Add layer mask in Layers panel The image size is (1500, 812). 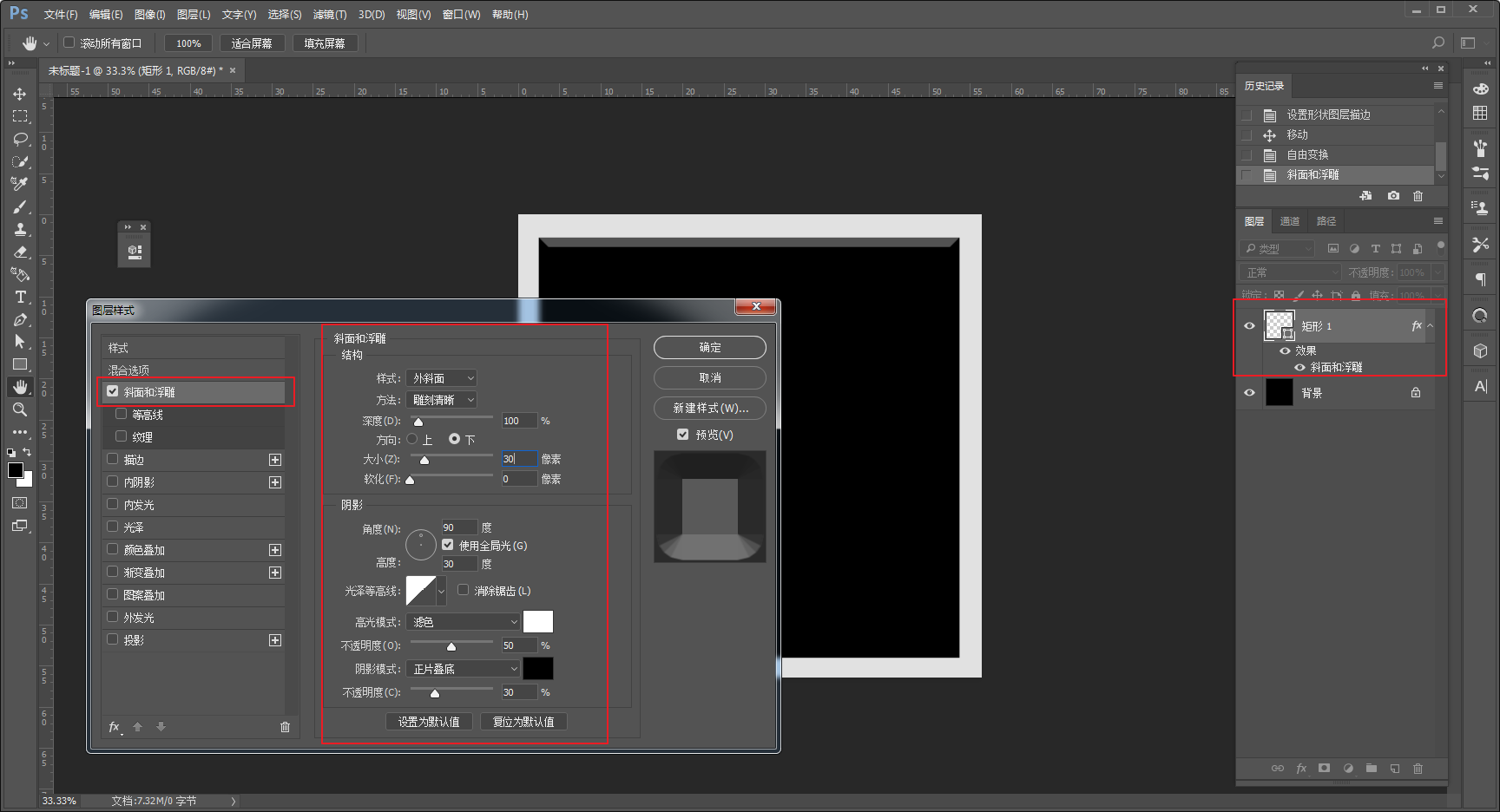coord(1324,769)
